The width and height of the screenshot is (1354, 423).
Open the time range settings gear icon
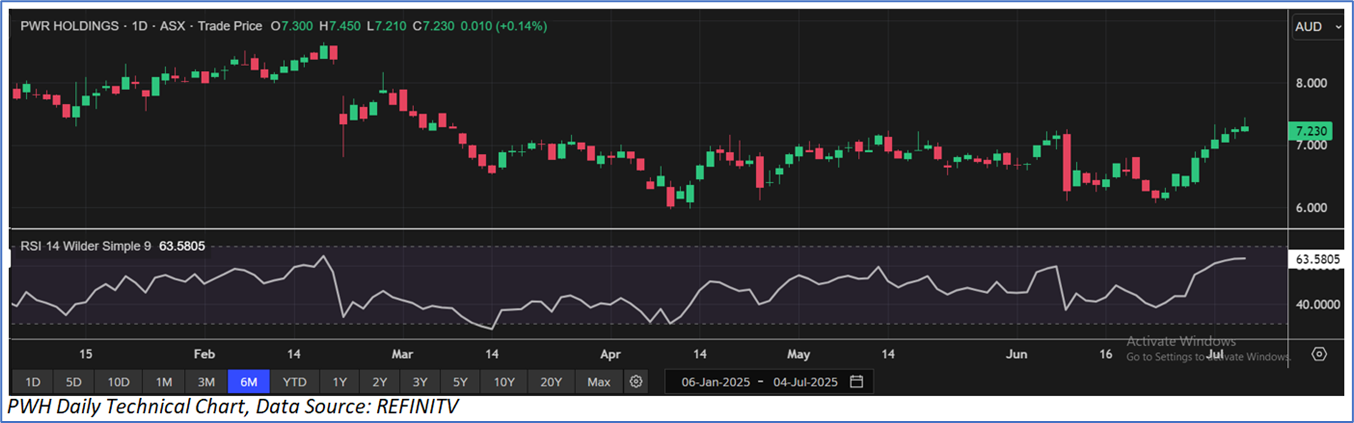coord(636,382)
